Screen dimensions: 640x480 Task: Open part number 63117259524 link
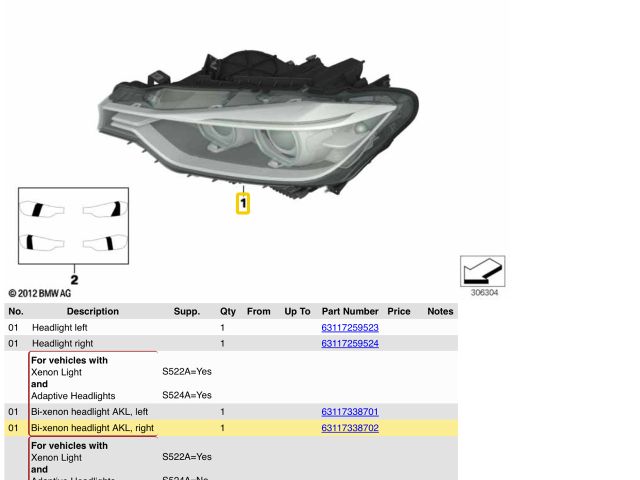click(350, 344)
